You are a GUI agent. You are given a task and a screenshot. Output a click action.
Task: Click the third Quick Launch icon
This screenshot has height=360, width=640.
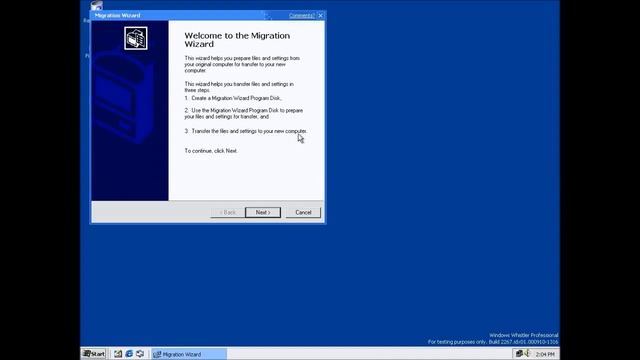click(140, 354)
